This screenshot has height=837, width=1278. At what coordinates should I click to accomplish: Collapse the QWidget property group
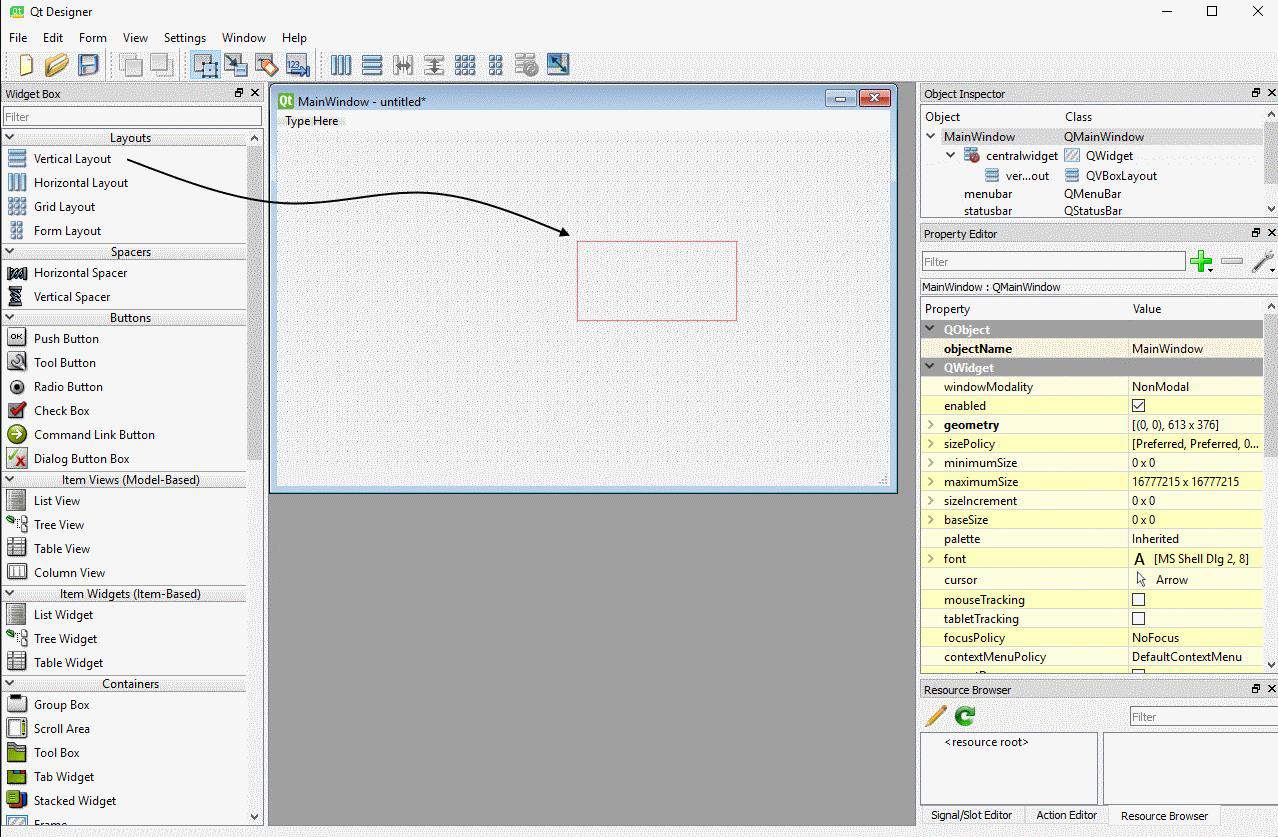pyautogui.click(x=931, y=368)
